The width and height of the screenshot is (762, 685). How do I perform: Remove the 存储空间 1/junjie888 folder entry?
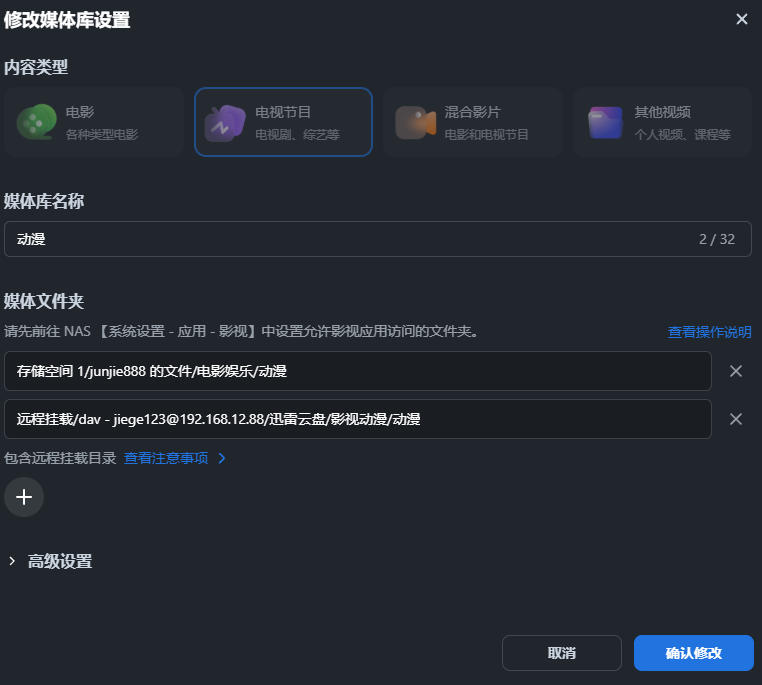pyautogui.click(x=736, y=371)
